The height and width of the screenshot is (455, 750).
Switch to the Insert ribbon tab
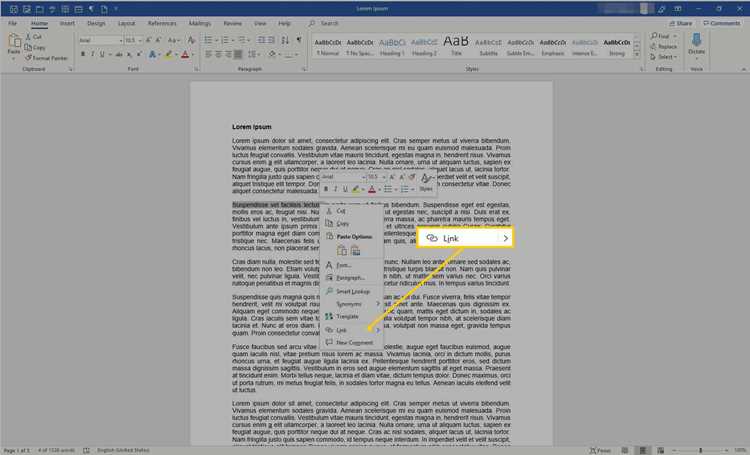coord(67,23)
